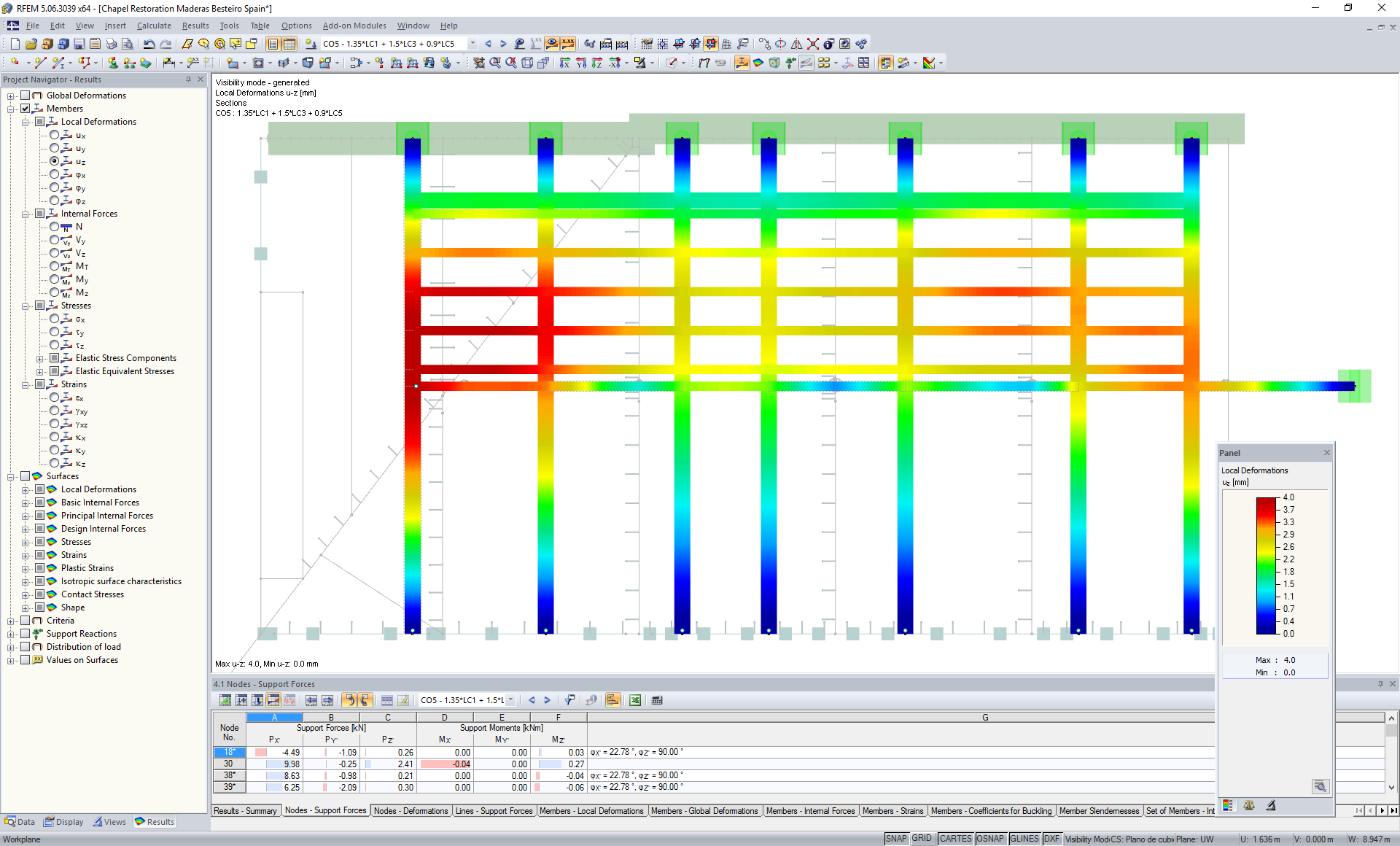Screen dimensions: 1400x846
Task: Click the DXF status bar toggle
Action: [1049, 838]
